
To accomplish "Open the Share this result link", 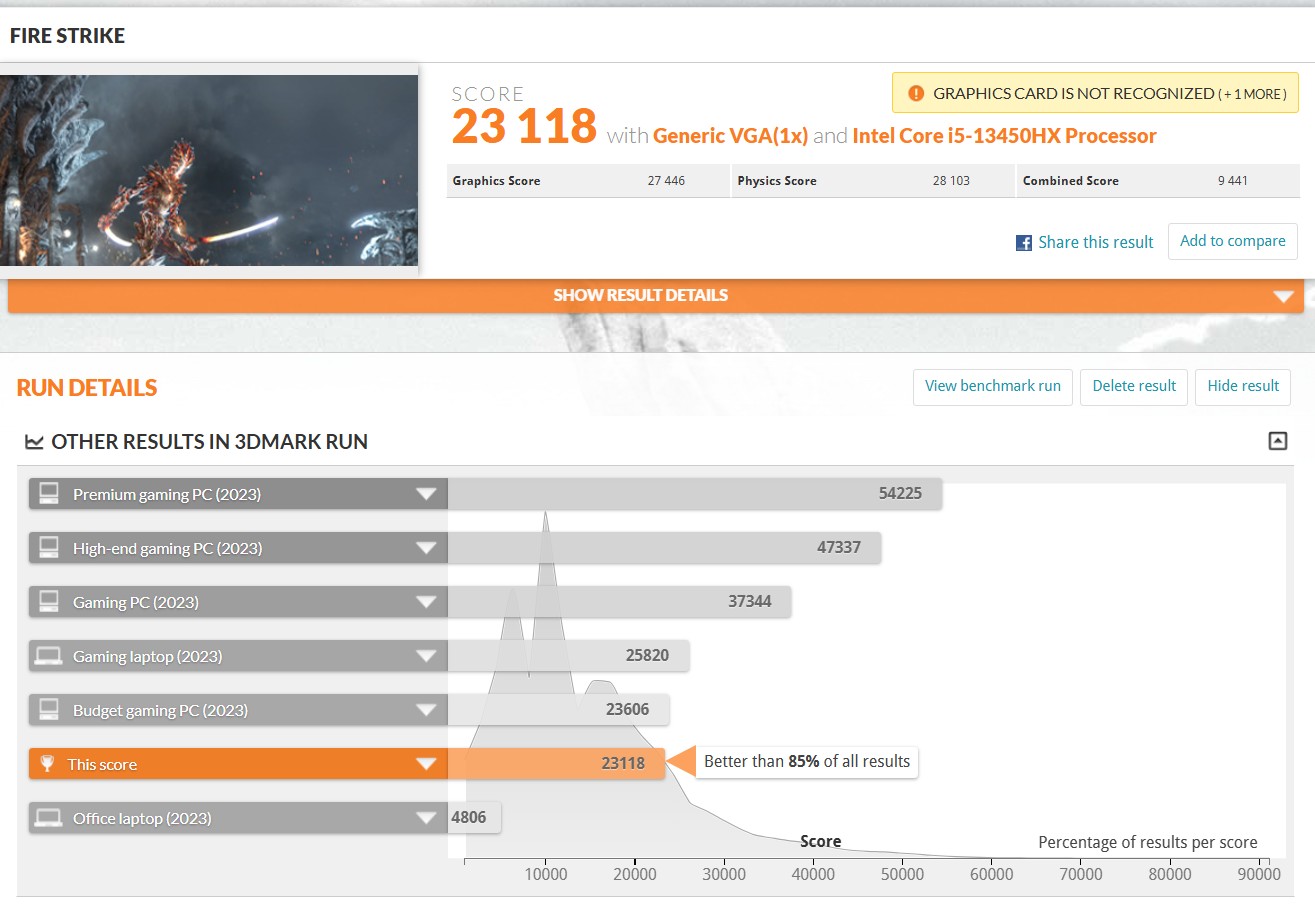I will pos(1095,243).
